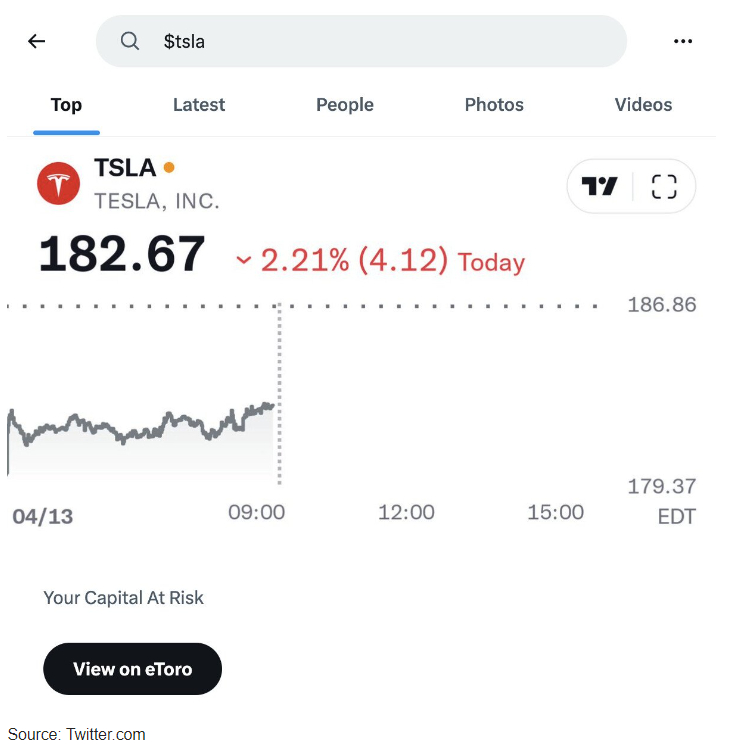731x748 pixels.
Task: Click the TSLA ticker name
Action: [x=125, y=168]
